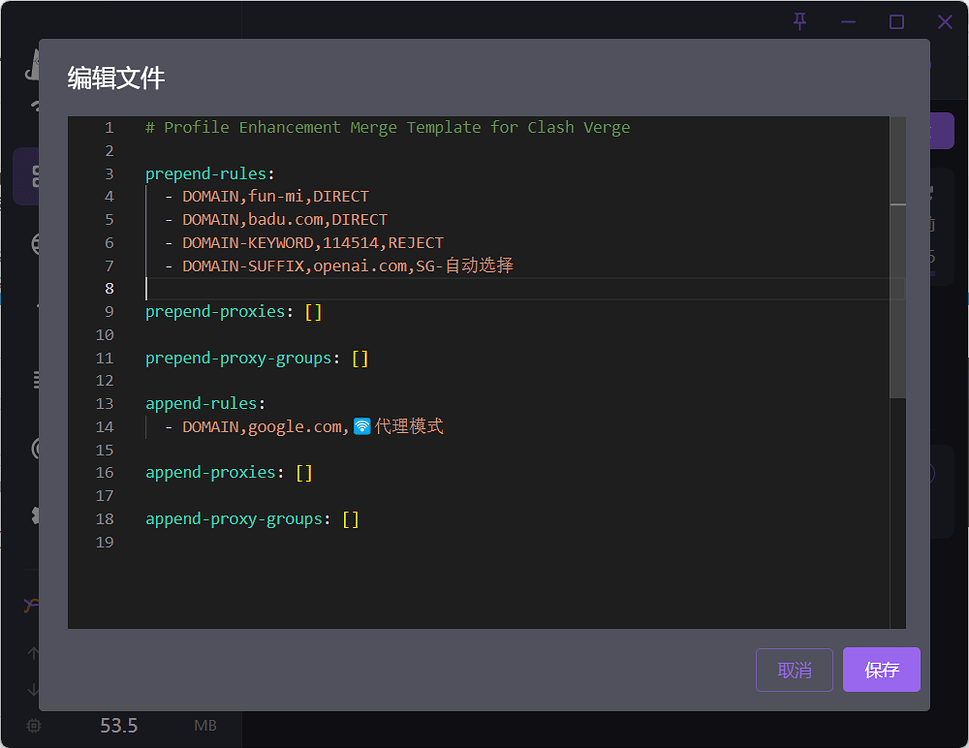Click the memory chip icon beside 53.5
Image resolution: width=969 pixels, height=748 pixels.
pos(34,726)
